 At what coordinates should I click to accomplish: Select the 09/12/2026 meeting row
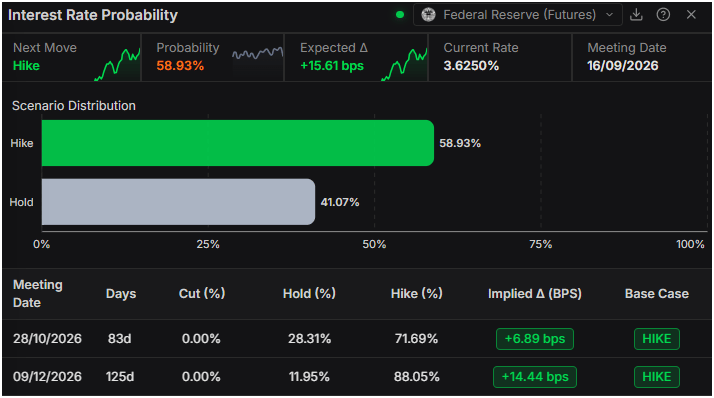(357, 377)
